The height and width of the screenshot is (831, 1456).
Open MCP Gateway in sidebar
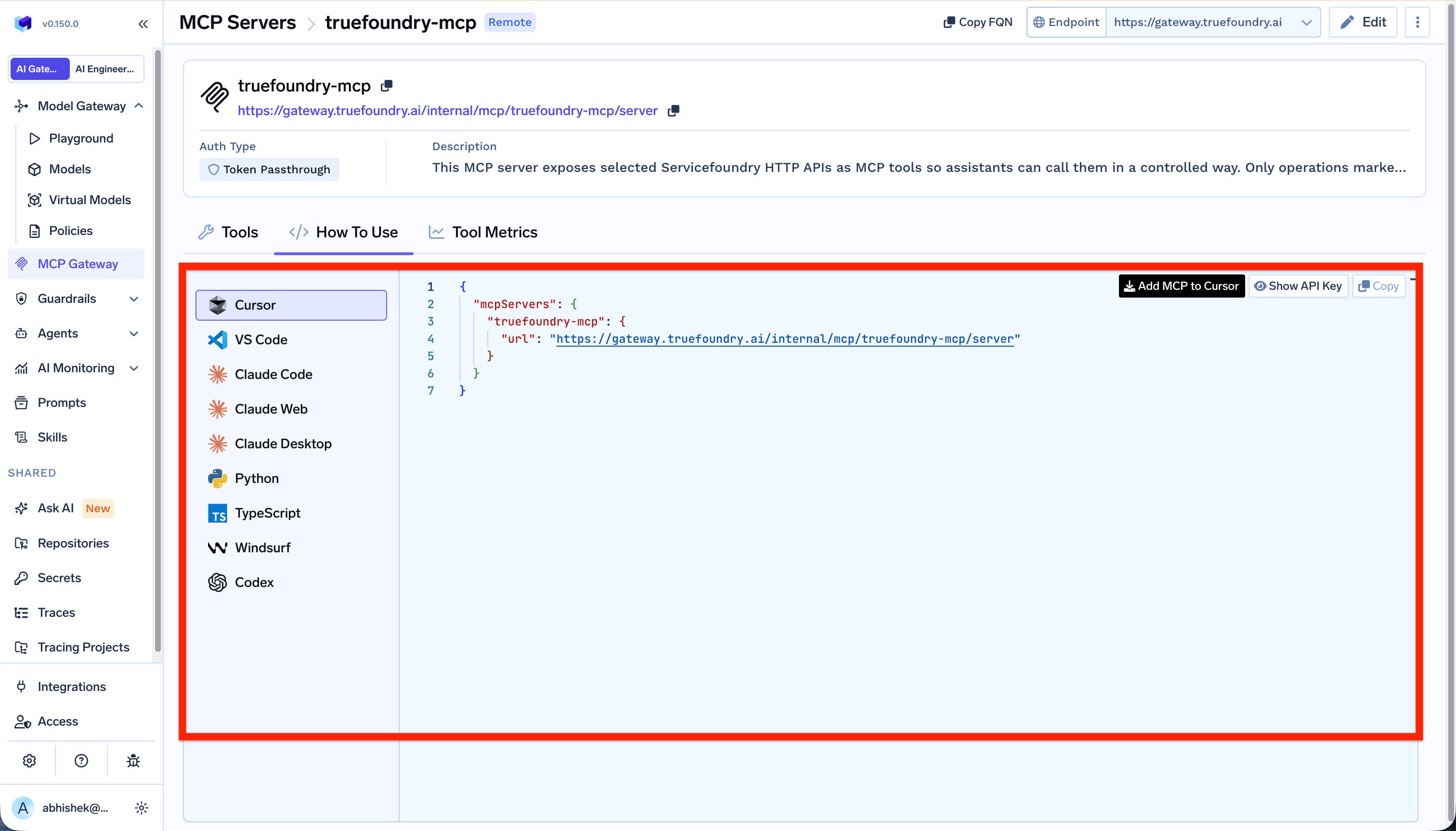76,264
